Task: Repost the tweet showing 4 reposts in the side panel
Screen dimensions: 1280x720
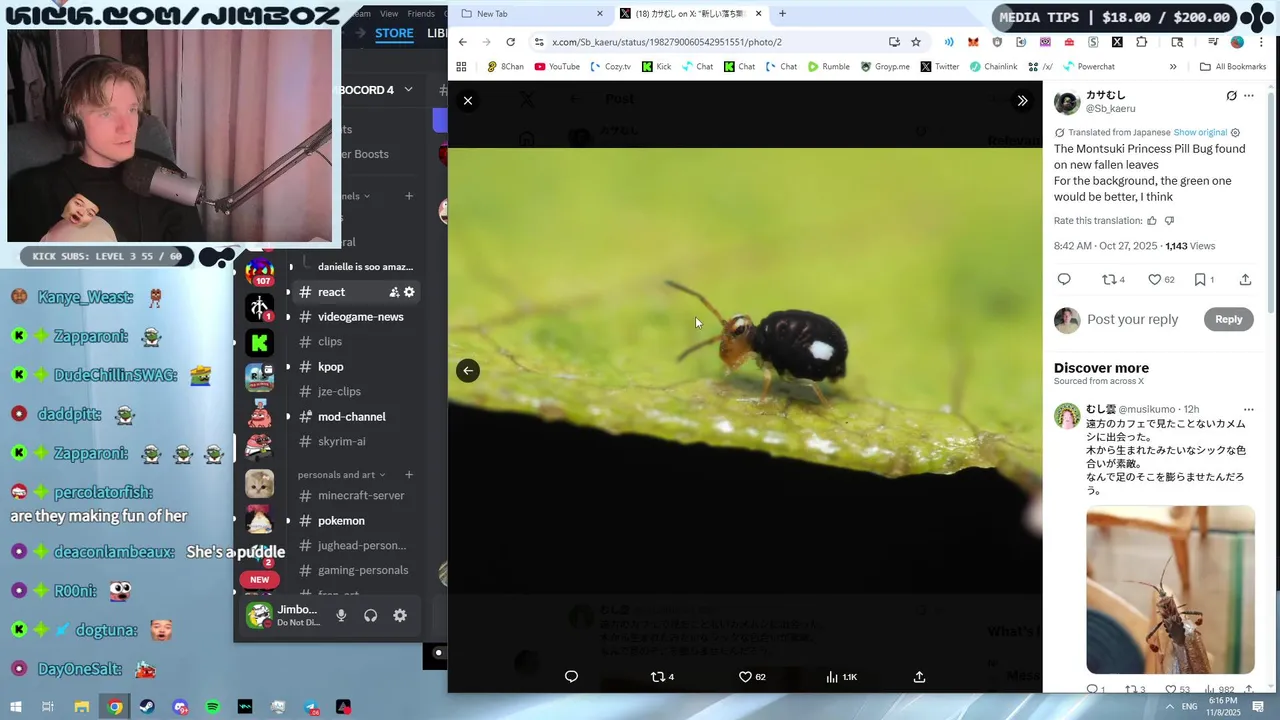Action: pyautogui.click(x=1113, y=280)
